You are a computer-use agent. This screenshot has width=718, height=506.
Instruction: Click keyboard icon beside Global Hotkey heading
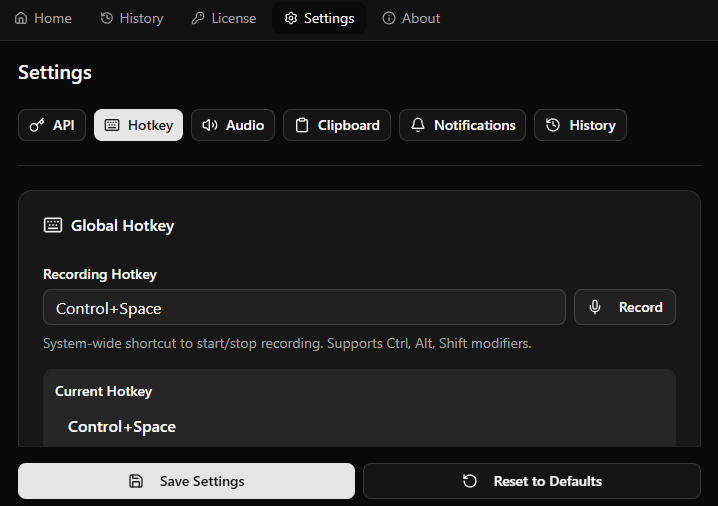[53, 225]
